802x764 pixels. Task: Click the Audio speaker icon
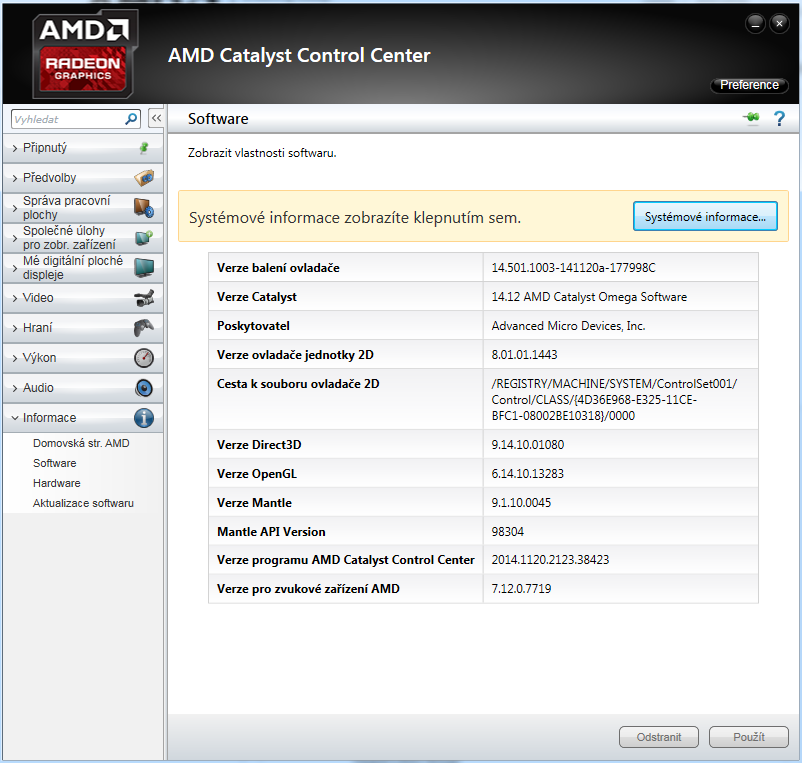click(x=144, y=388)
